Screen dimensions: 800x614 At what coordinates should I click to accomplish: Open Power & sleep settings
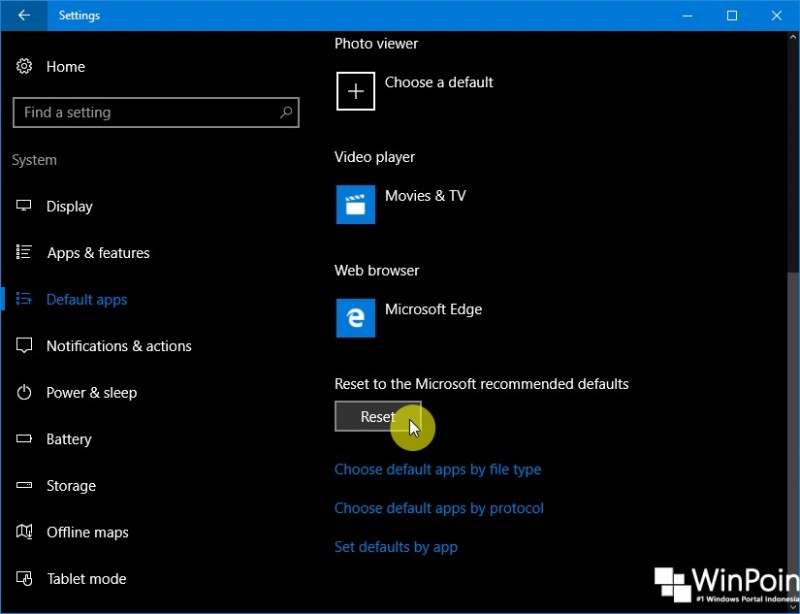pos(92,393)
